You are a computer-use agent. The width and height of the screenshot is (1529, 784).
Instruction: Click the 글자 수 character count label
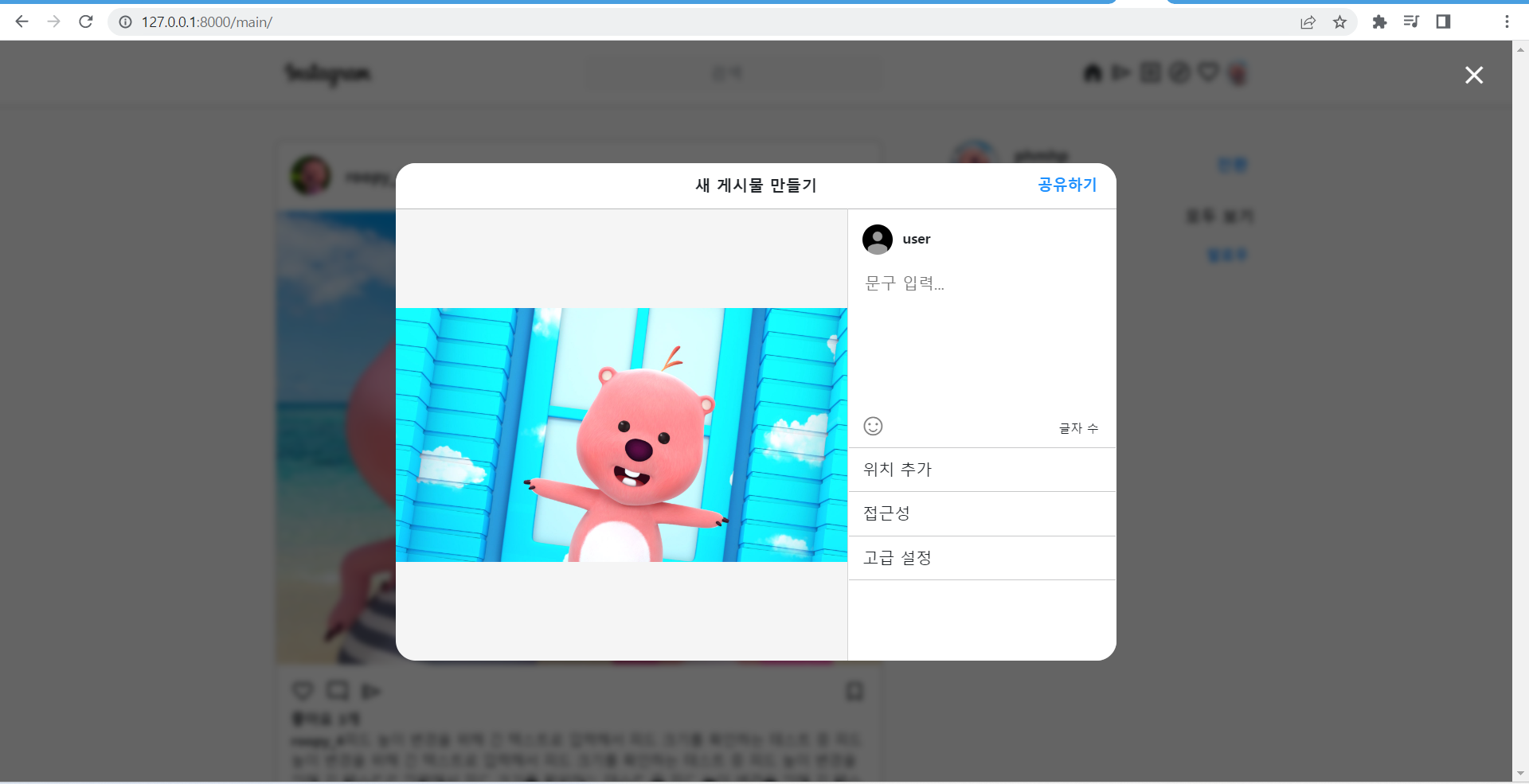(1078, 428)
